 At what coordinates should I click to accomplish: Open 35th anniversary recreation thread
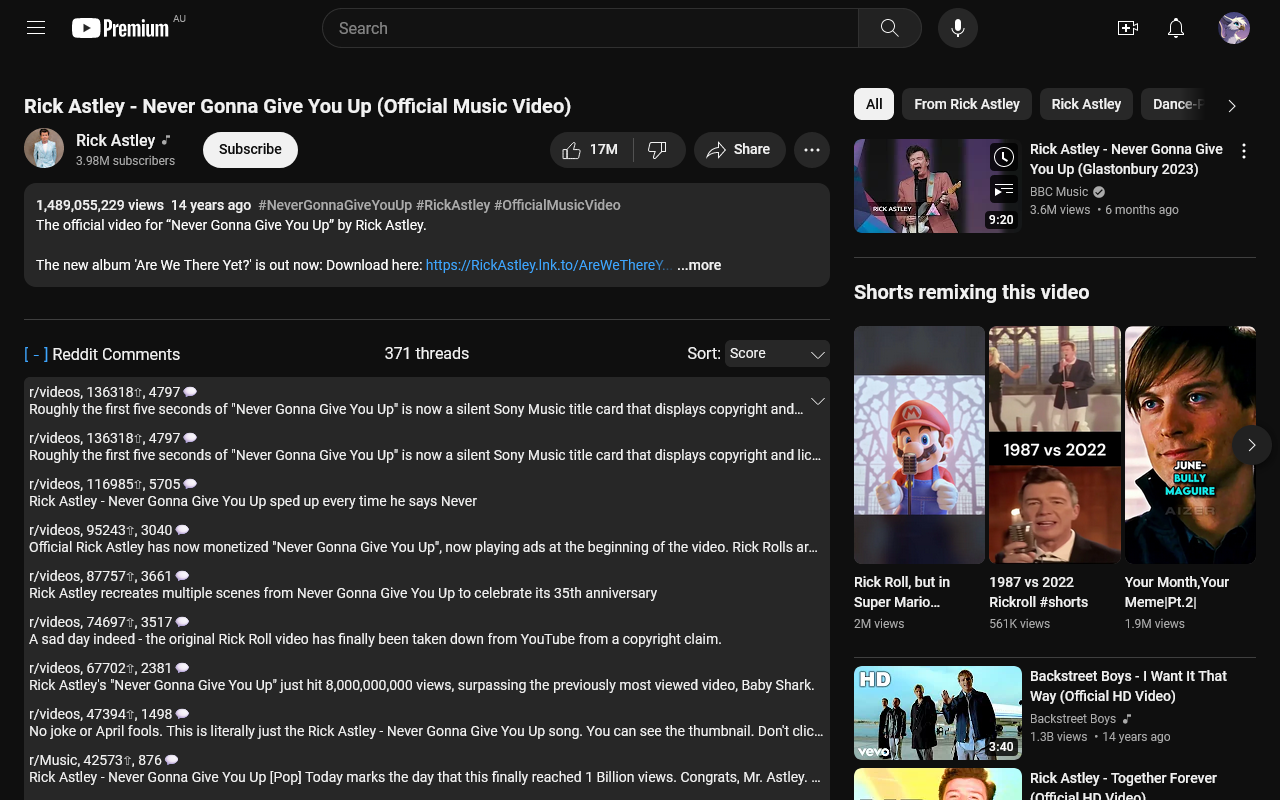tap(343, 593)
